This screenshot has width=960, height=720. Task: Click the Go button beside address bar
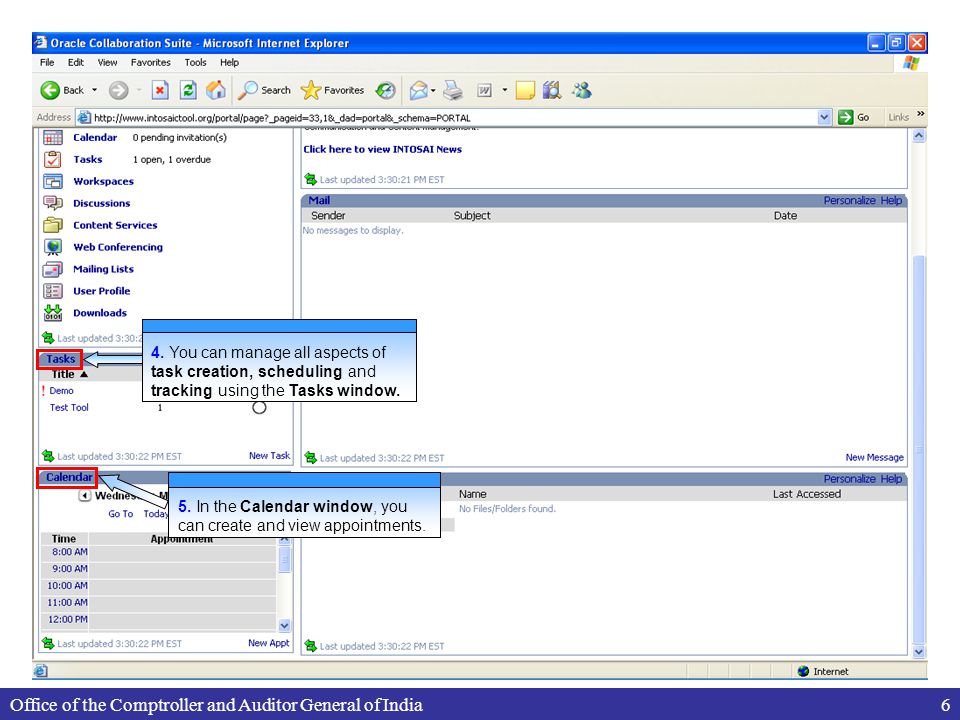[x=854, y=118]
